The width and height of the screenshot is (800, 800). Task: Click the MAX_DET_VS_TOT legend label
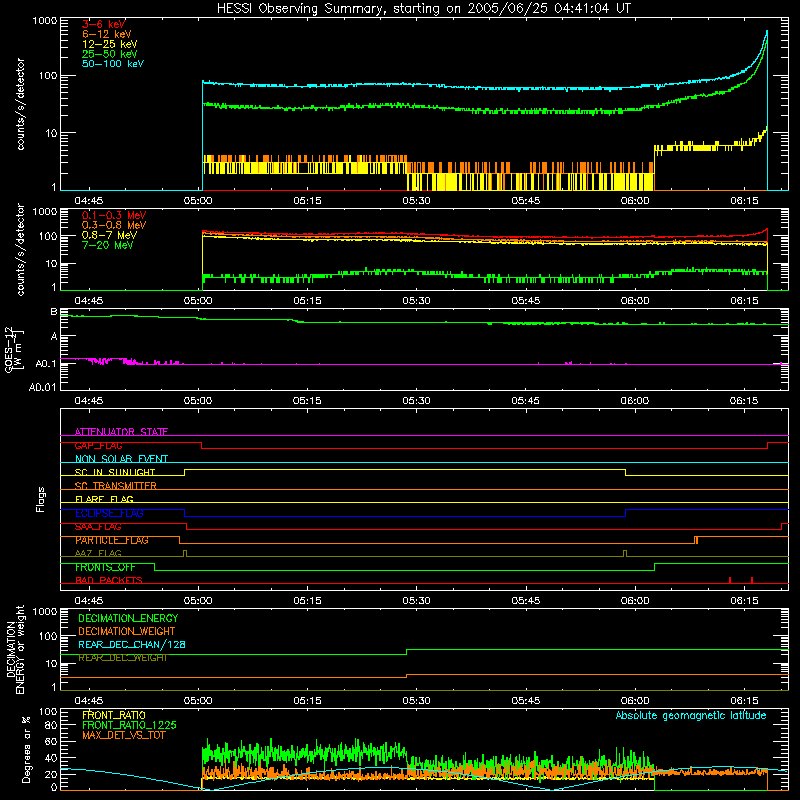(123, 735)
